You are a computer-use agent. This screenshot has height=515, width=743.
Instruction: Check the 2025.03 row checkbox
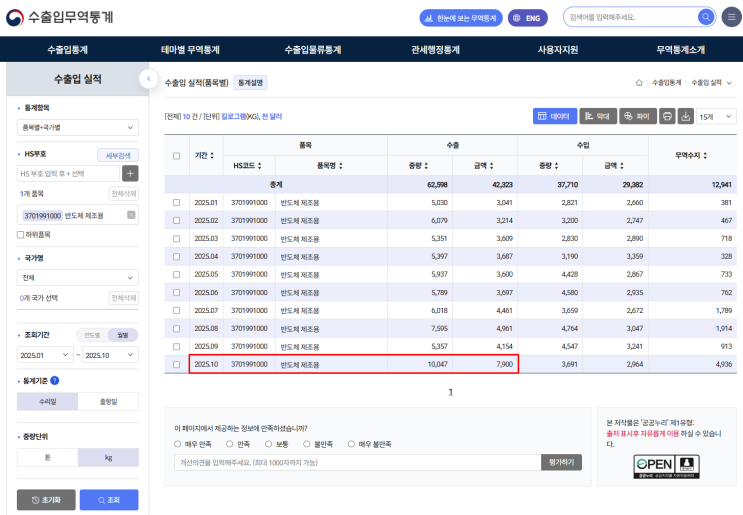click(176, 238)
